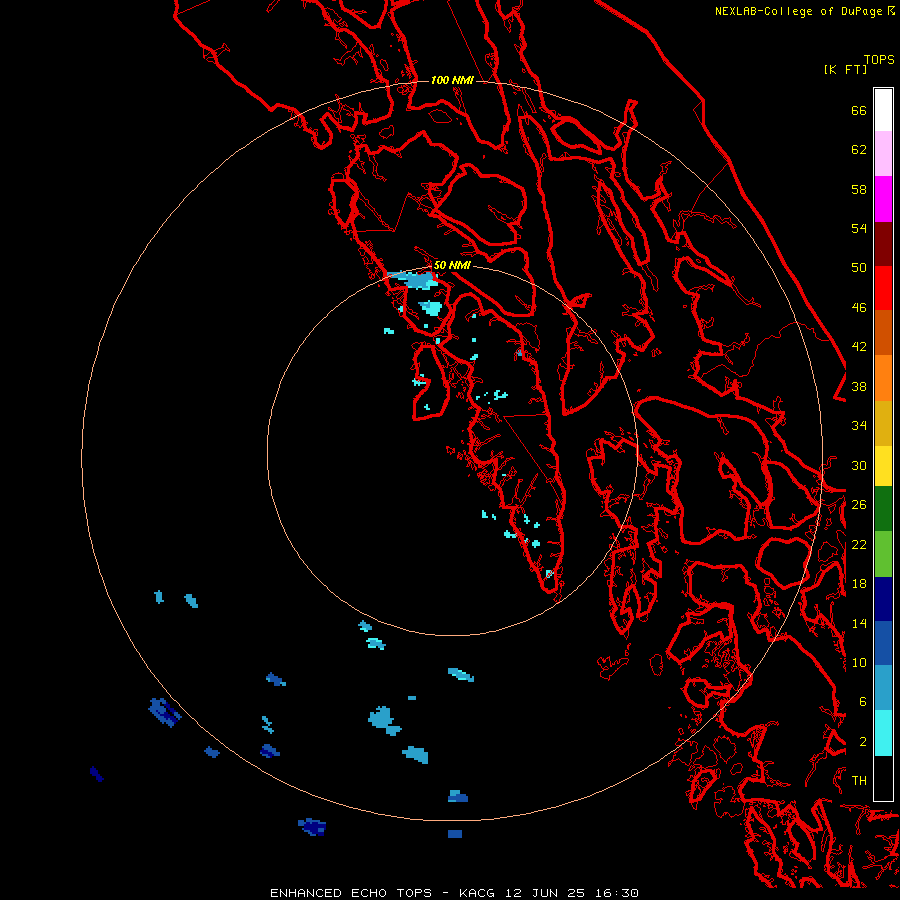Click legend value "14"

click(859, 623)
